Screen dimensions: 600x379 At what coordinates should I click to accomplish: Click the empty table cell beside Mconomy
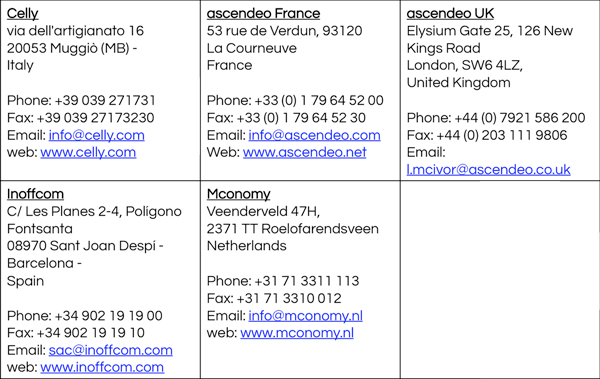pos(500,279)
